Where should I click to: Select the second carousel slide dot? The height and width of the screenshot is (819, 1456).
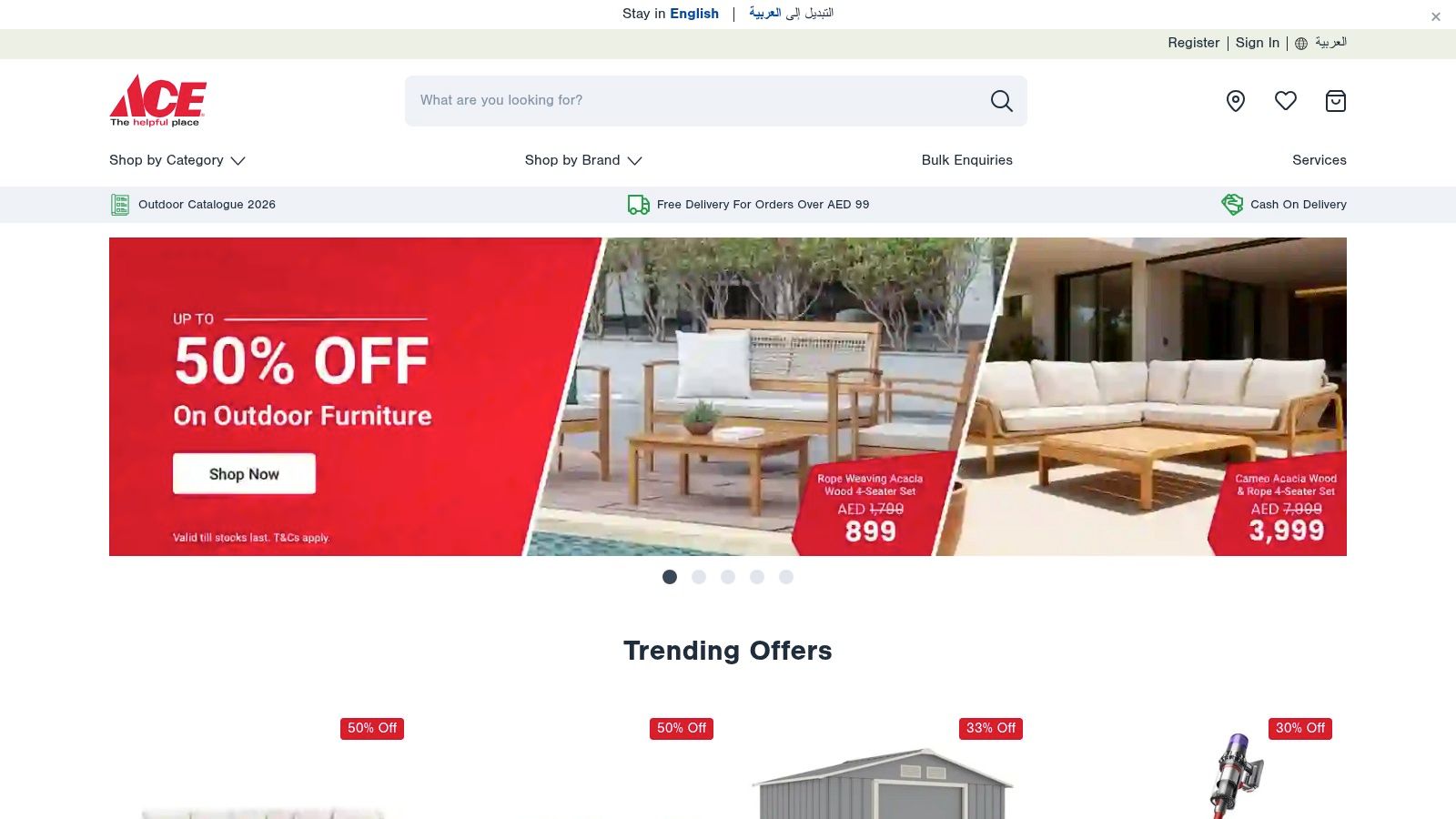click(699, 577)
